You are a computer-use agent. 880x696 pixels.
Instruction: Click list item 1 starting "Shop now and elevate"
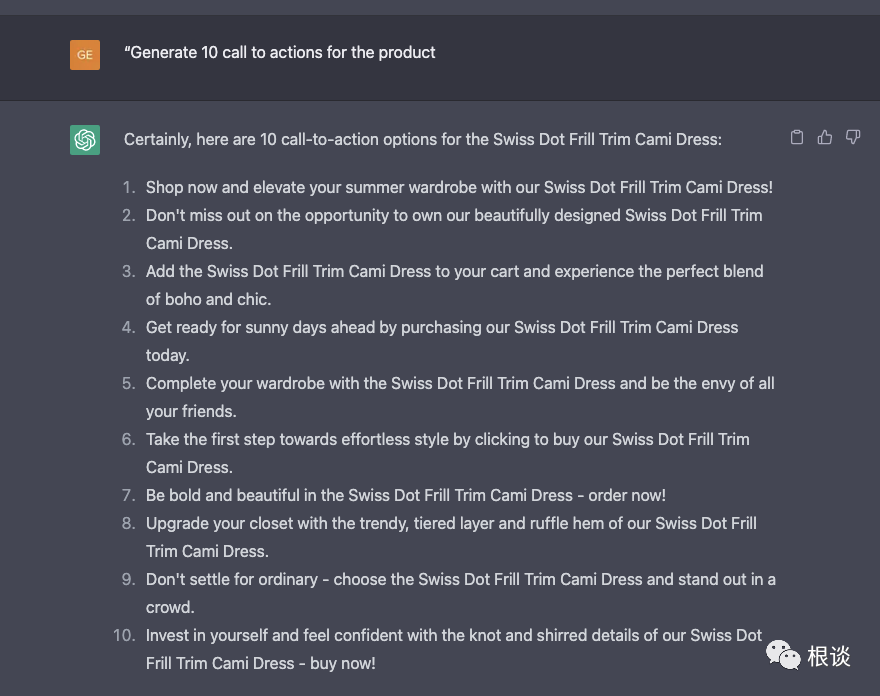pyautogui.click(x=459, y=187)
